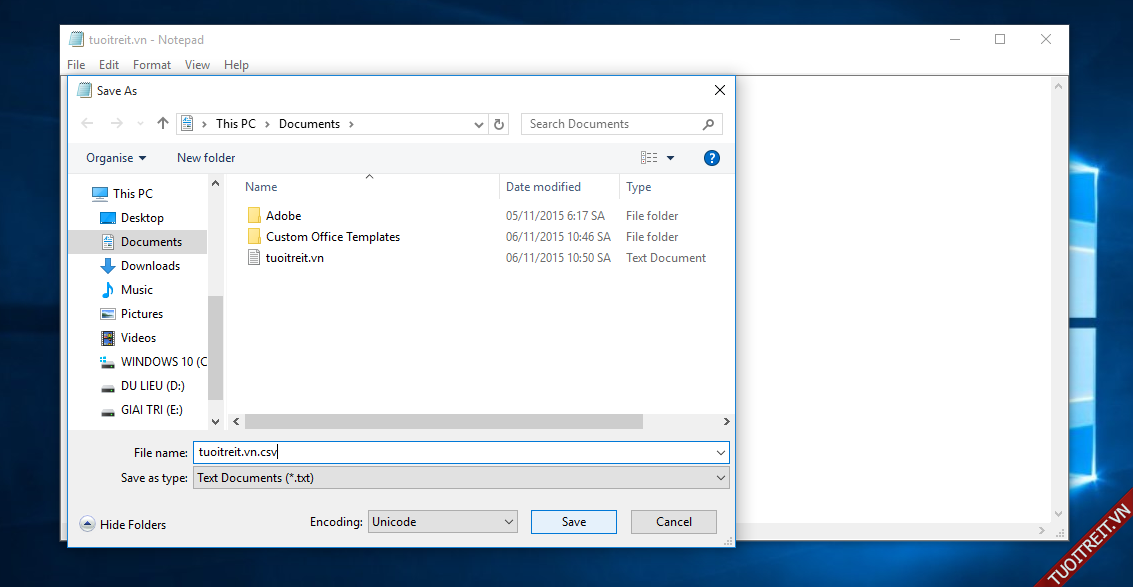The height and width of the screenshot is (587, 1133).
Task: Open the Edit menu in Notepad
Action: coord(109,65)
